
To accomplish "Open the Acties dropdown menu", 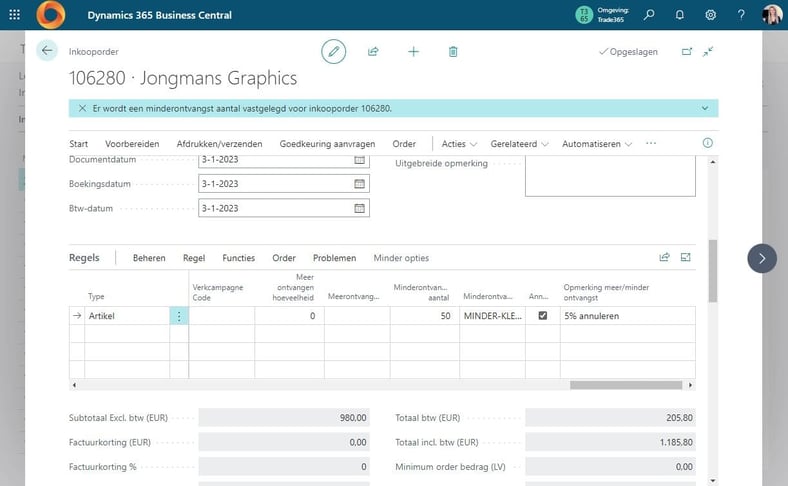I will [x=459, y=144].
